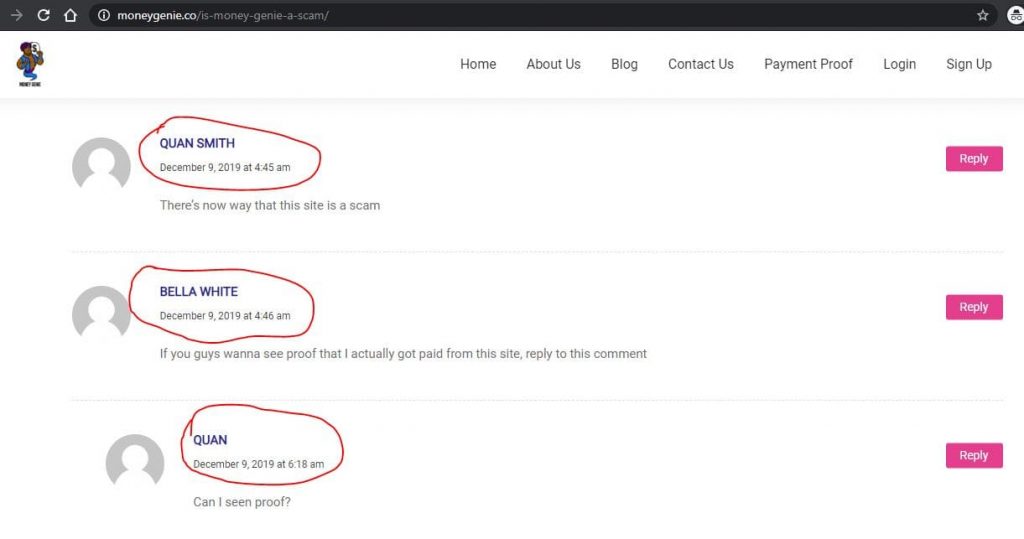Click author name QUAN SMITH
Image resolution: width=1024 pixels, height=539 pixels.
(x=197, y=143)
